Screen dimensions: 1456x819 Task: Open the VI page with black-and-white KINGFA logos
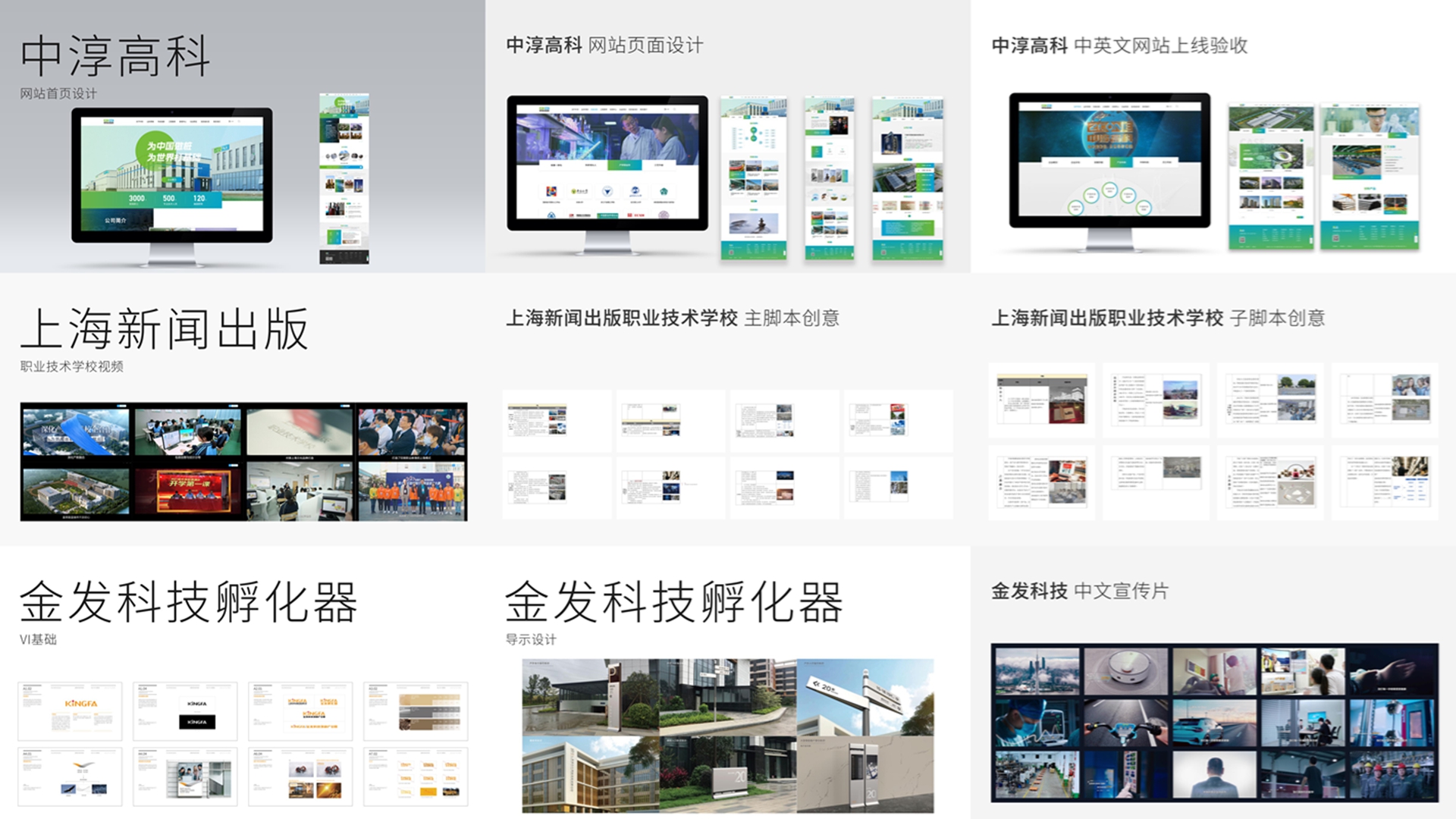click(x=185, y=711)
